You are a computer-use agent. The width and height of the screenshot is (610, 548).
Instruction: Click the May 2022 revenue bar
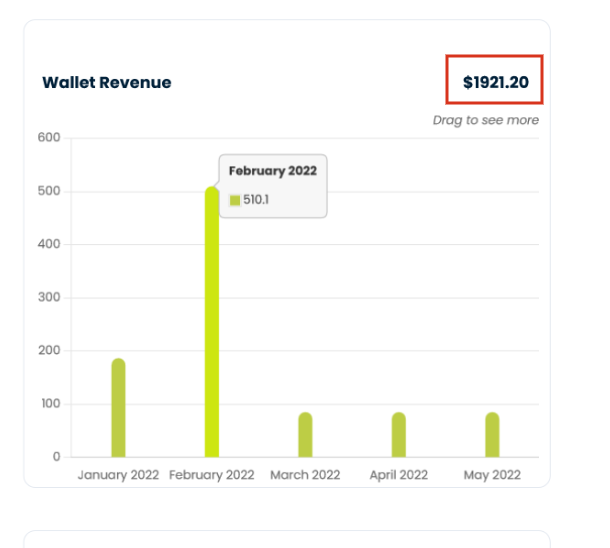tap(492, 435)
